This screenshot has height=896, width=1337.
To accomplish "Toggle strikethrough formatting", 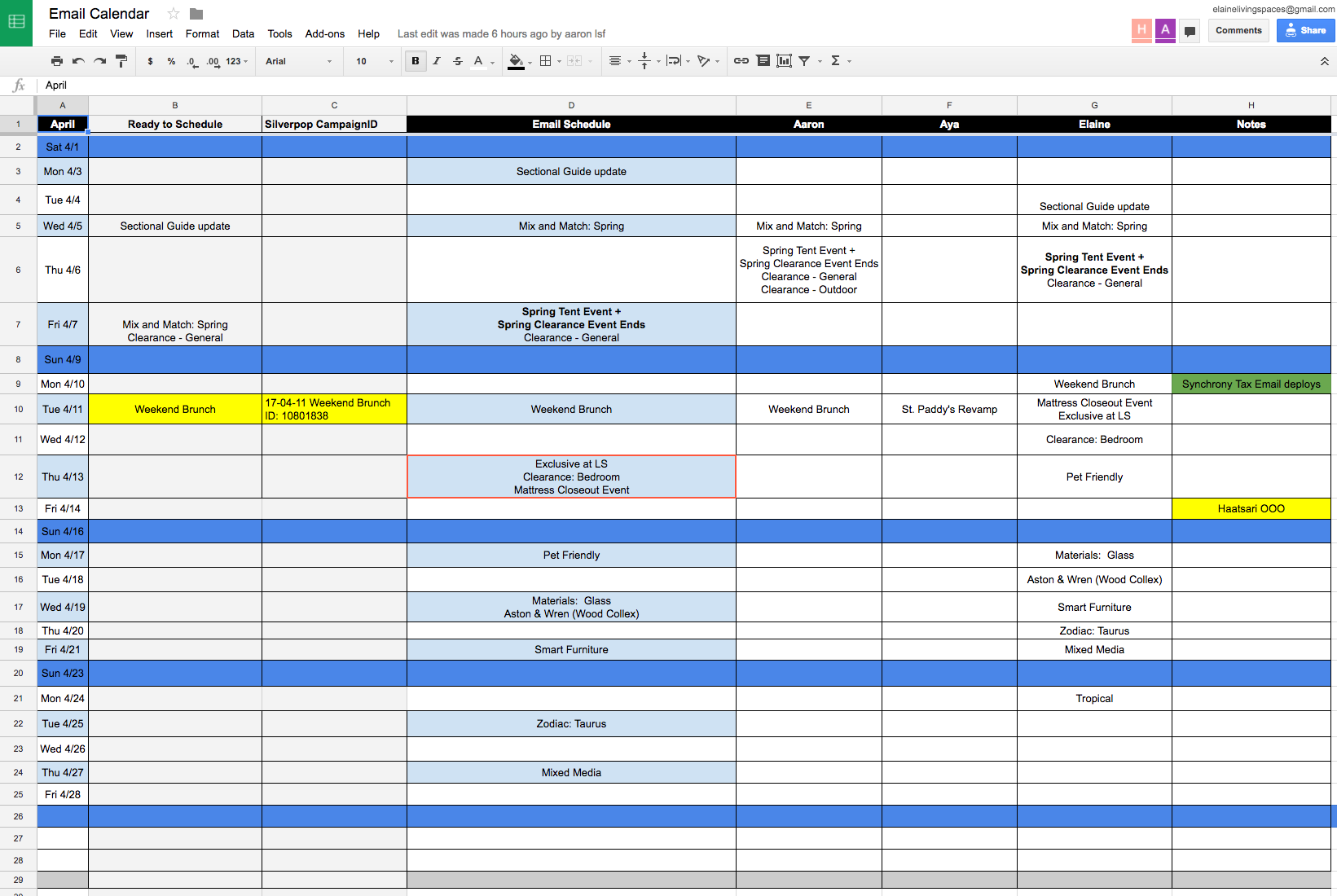I will coord(458,61).
